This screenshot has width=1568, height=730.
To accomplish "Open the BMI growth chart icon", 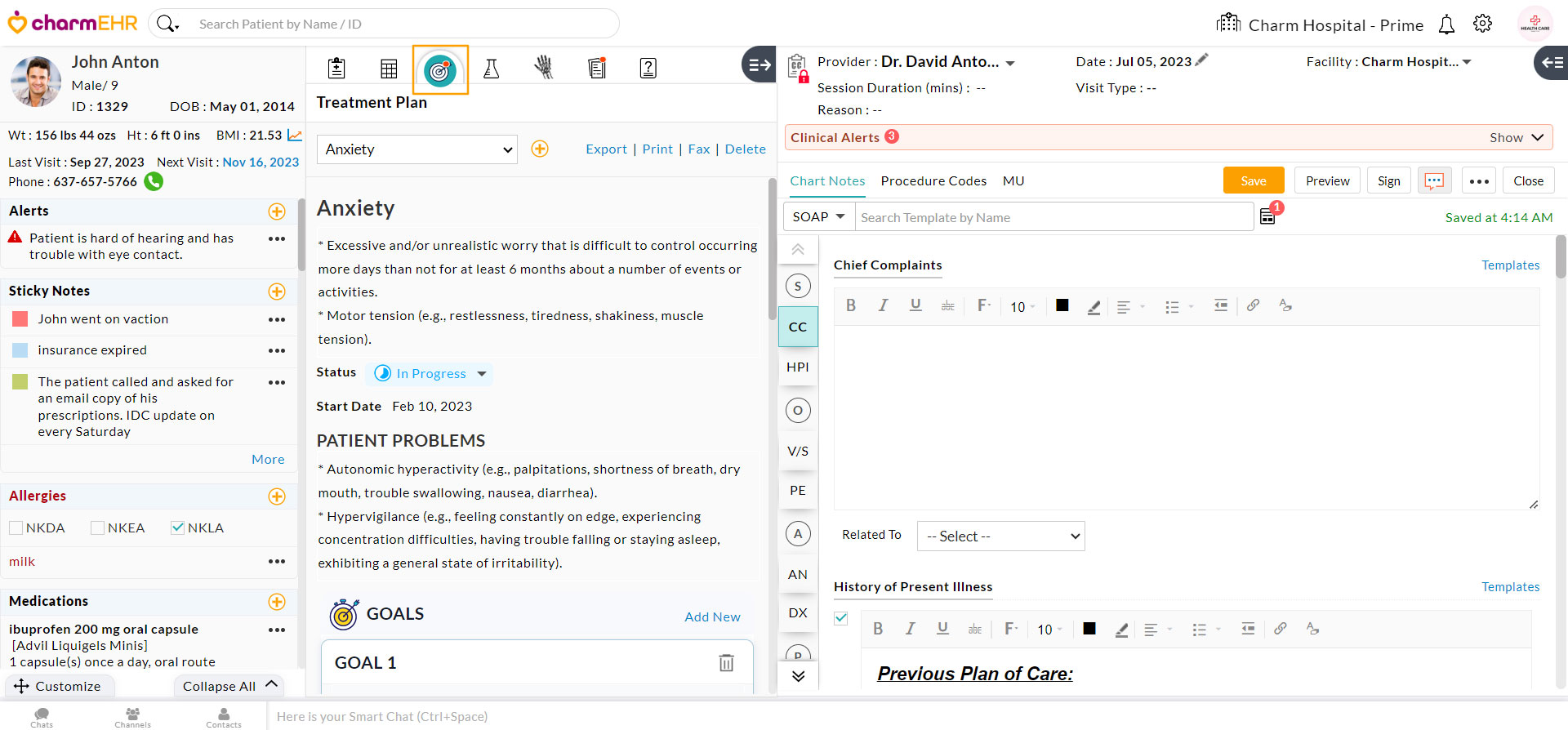I will pyautogui.click(x=295, y=136).
